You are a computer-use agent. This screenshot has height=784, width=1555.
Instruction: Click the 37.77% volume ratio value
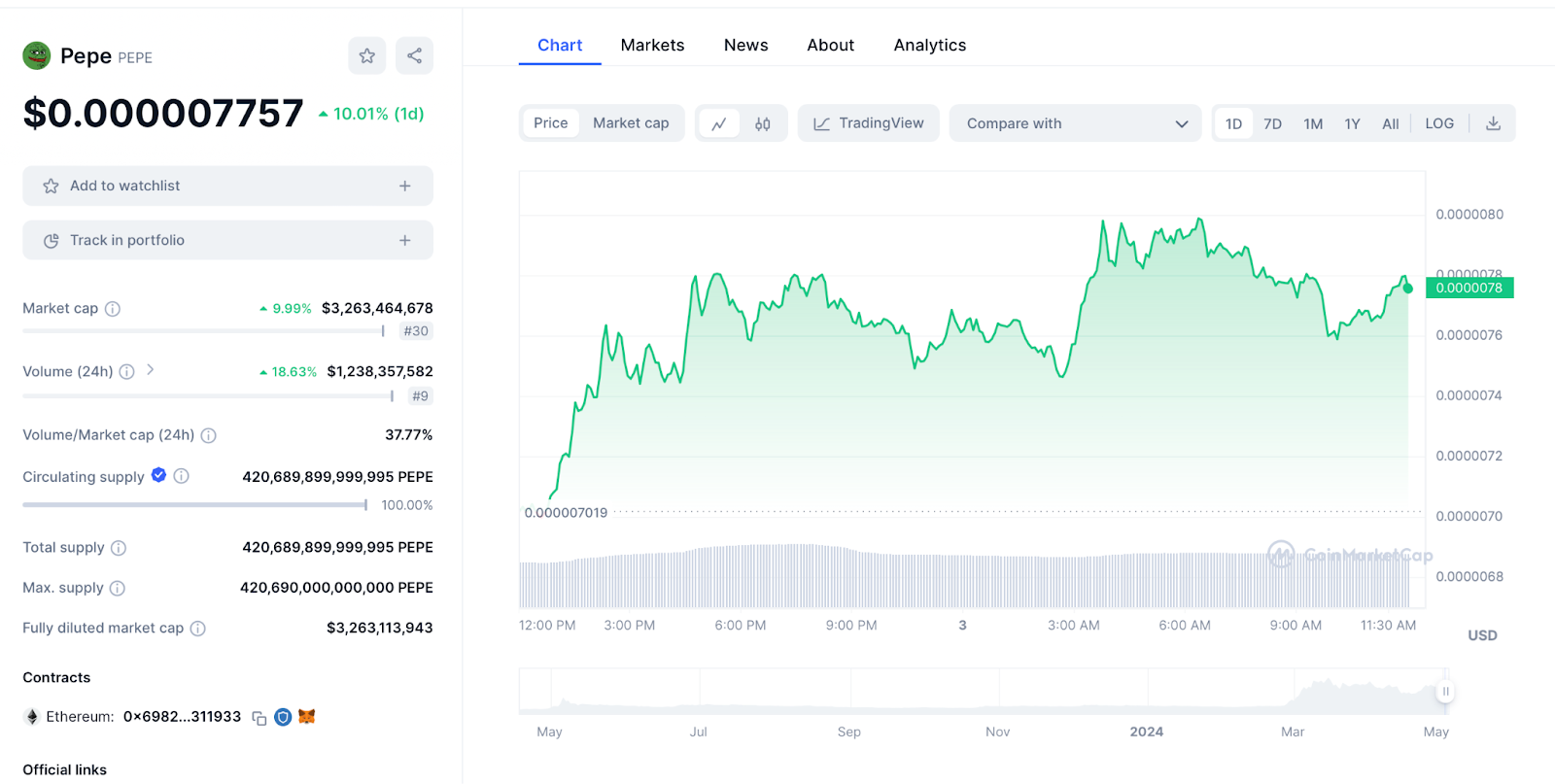pos(409,435)
